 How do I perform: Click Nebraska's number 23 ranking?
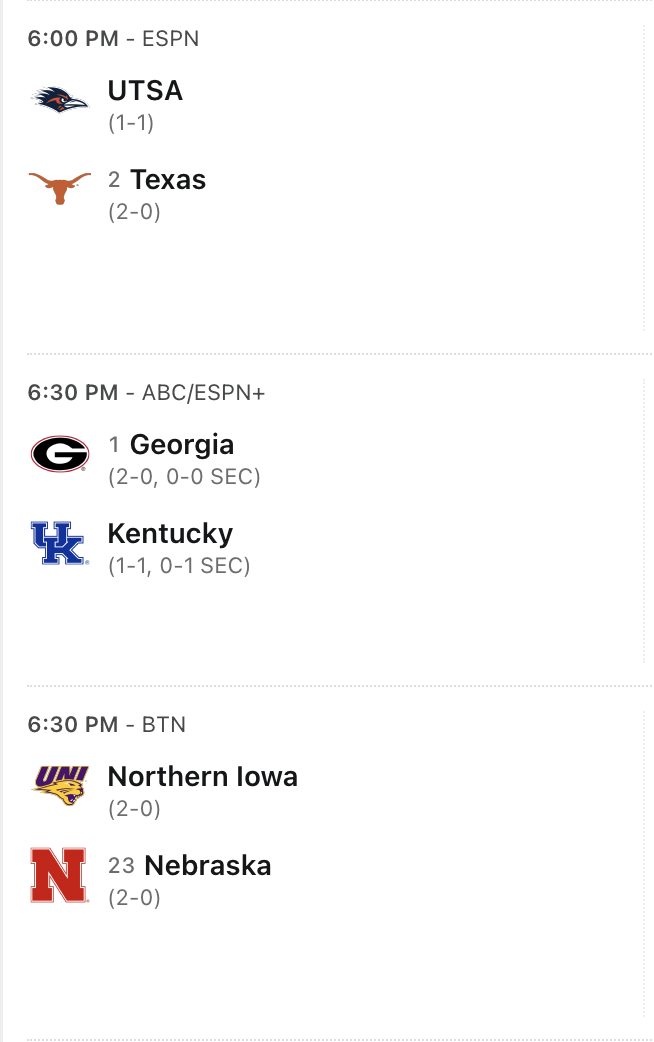coord(121,866)
